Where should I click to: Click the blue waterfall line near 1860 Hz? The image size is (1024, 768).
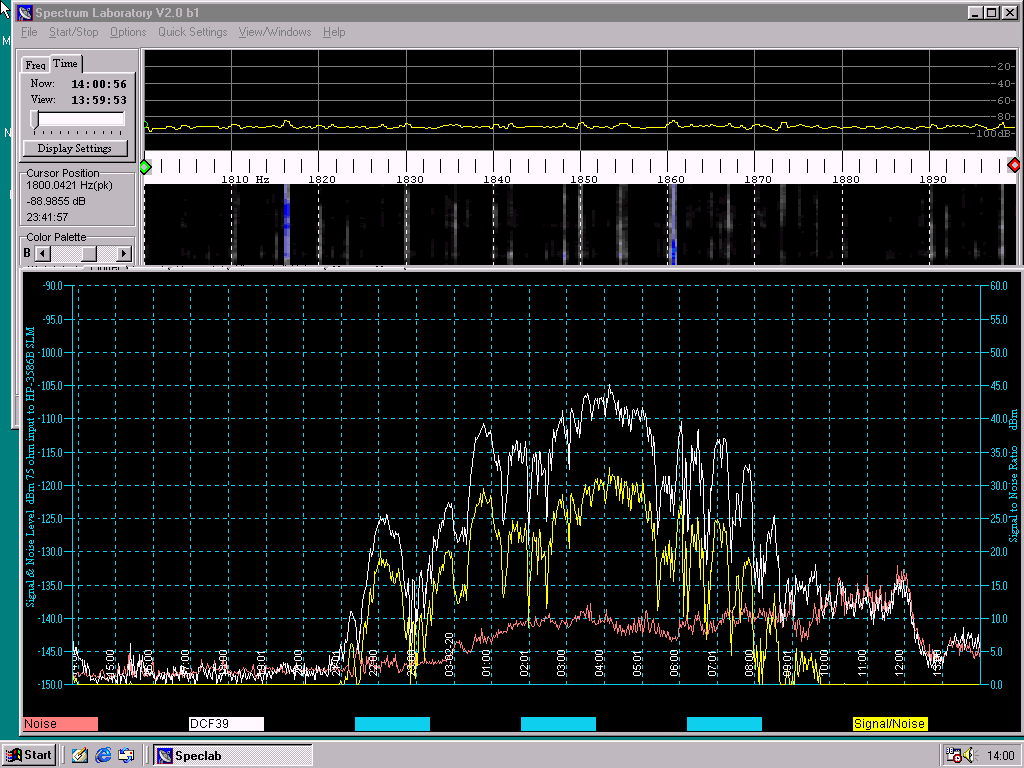pyautogui.click(x=673, y=224)
